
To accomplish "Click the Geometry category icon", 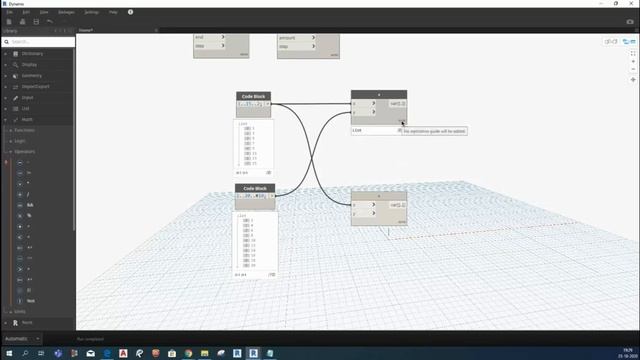I will (16, 76).
